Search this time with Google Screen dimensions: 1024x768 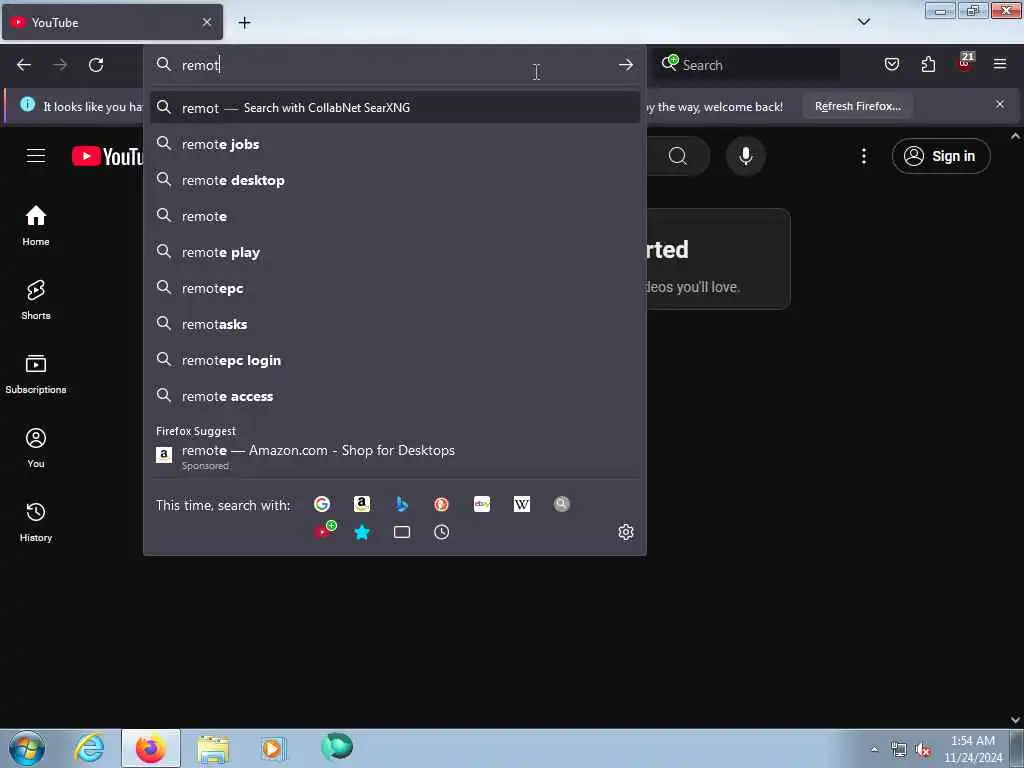tap(321, 504)
